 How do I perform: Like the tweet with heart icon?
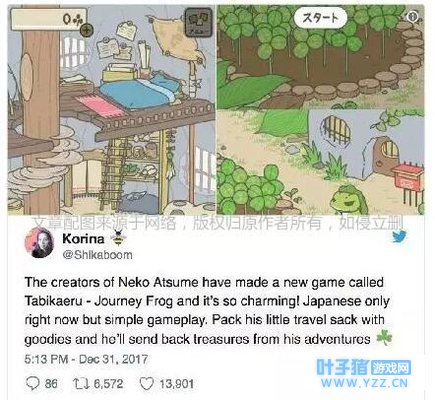click(x=146, y=384)
